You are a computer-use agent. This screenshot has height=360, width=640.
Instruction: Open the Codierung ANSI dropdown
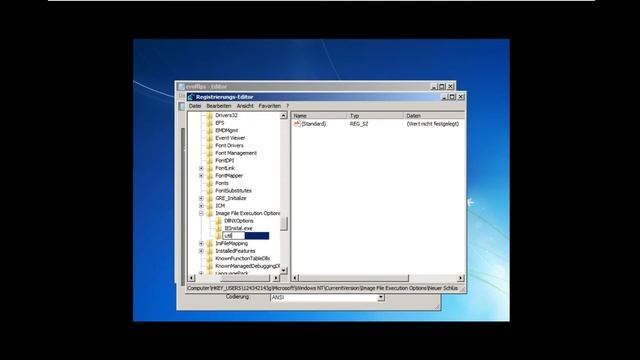[380, 298]
